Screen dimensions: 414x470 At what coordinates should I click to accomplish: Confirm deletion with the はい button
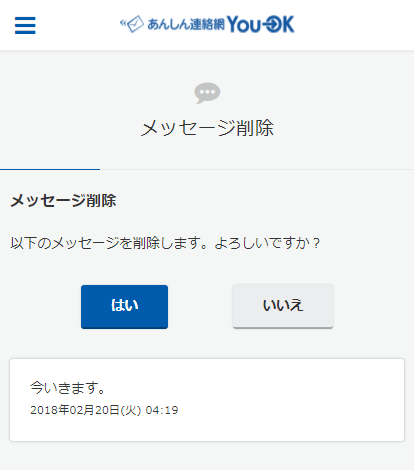tap(124, 307)
